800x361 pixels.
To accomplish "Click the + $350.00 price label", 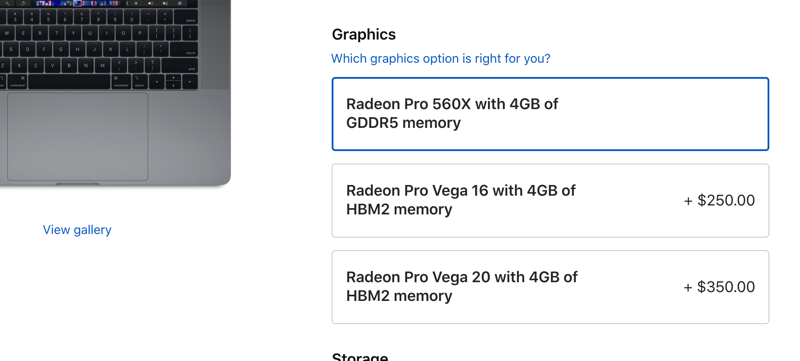I will pos(719,287).
